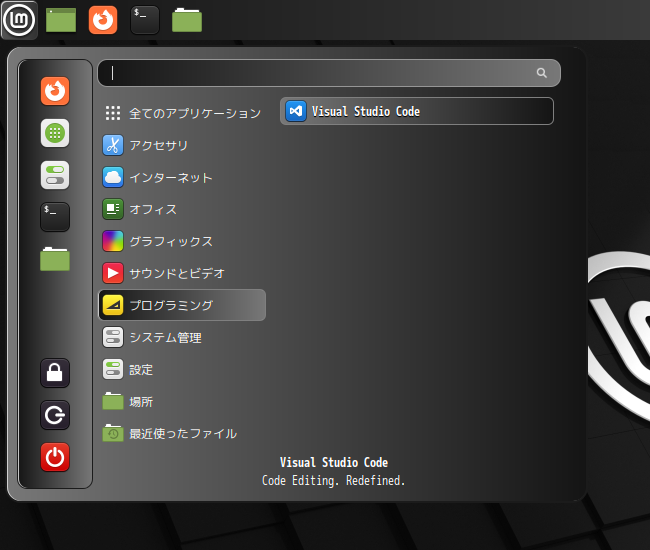Open Terminal from the top panel
650x550 pixels.
tap(145, 20)
